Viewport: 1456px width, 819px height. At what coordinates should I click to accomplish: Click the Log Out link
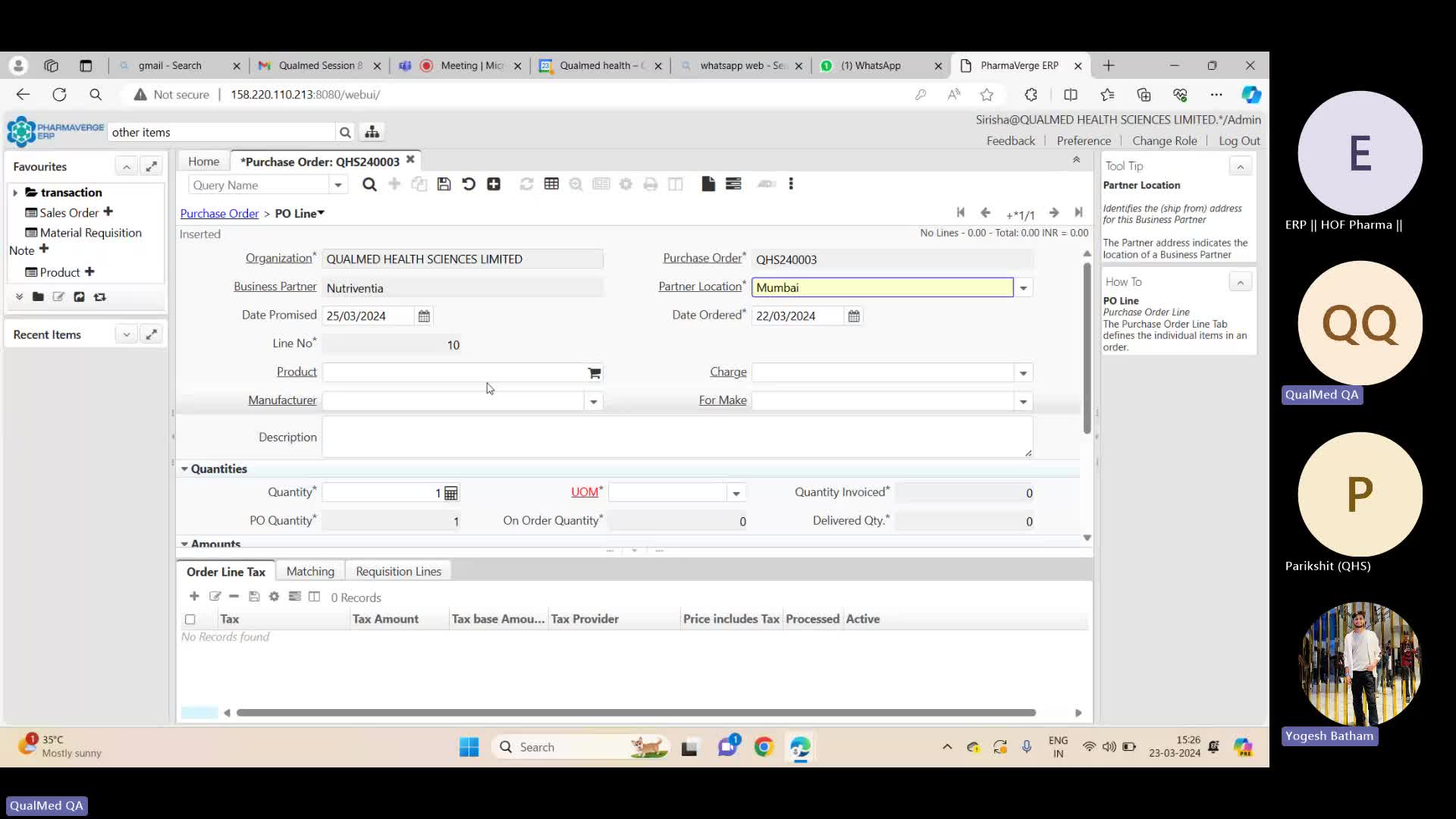tap(1239, 141)
